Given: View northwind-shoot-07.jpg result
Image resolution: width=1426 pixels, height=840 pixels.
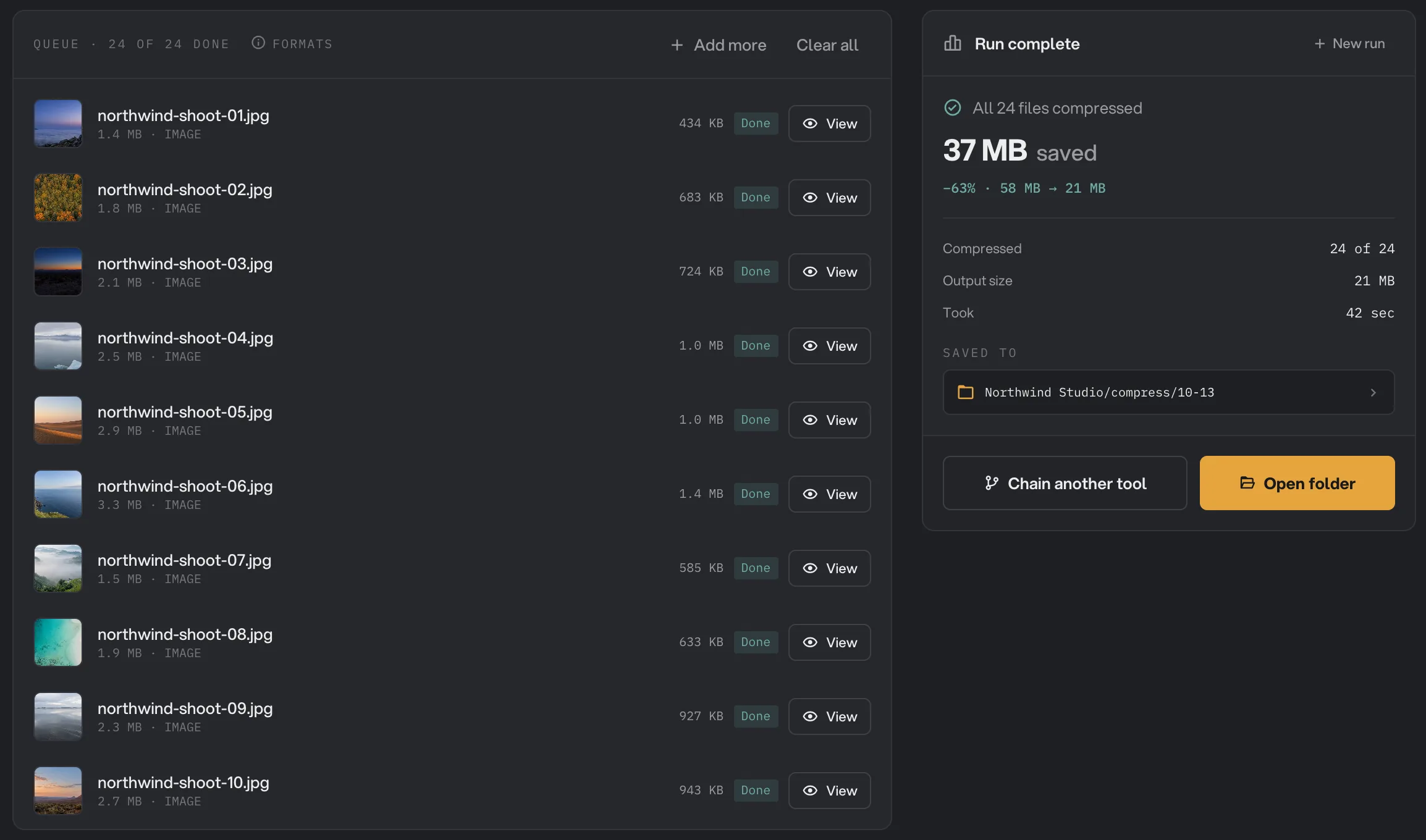Looking at the screenshot, I should click(x=829, y=568).
